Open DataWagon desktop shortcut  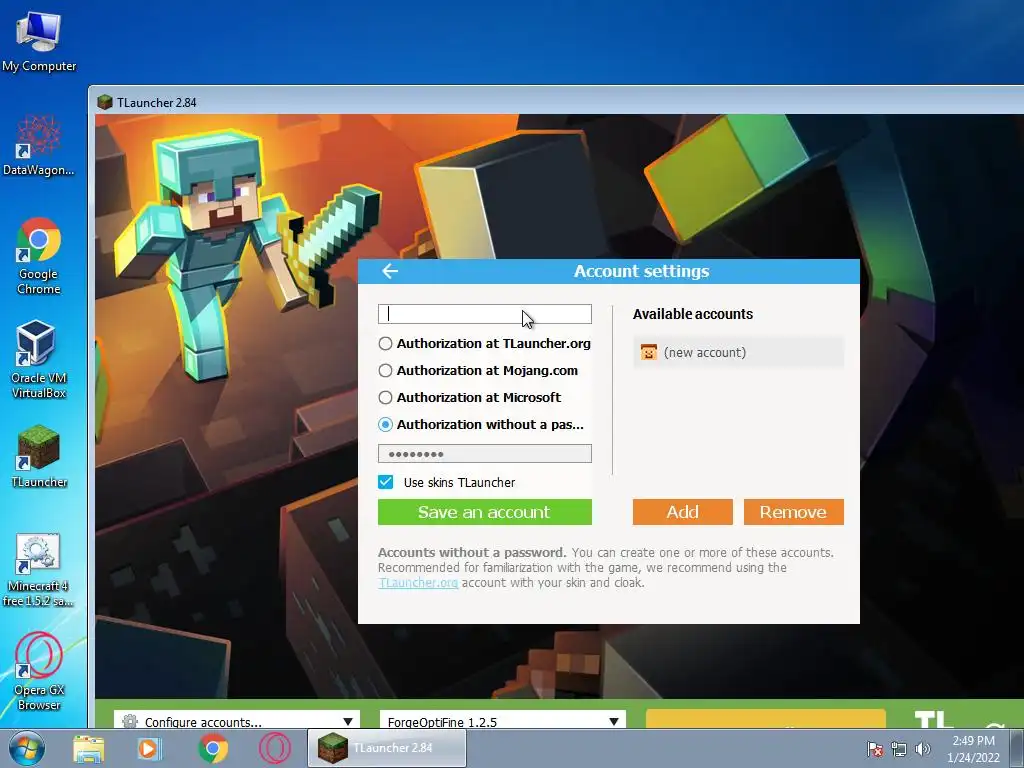(x=39, y=146)
